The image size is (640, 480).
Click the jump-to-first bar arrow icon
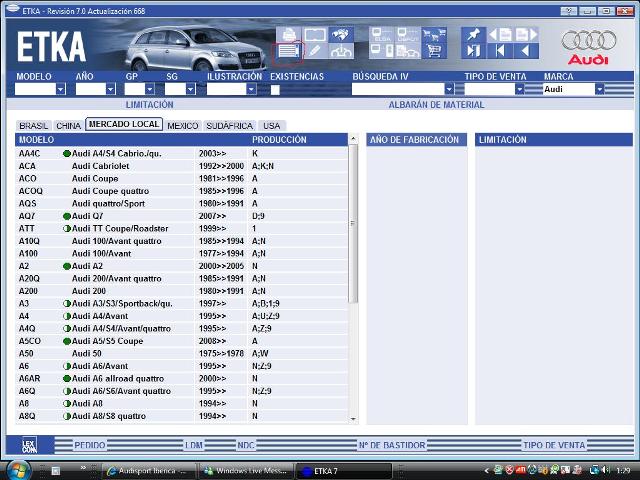click(x=500, y=51)
